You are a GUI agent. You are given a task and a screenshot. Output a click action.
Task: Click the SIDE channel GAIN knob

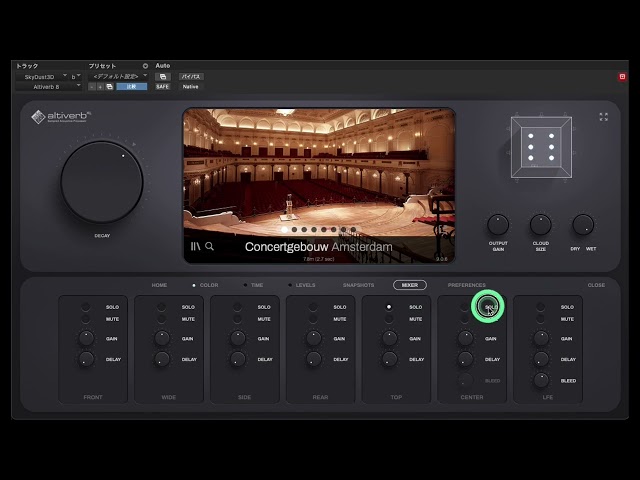point(238,338)
